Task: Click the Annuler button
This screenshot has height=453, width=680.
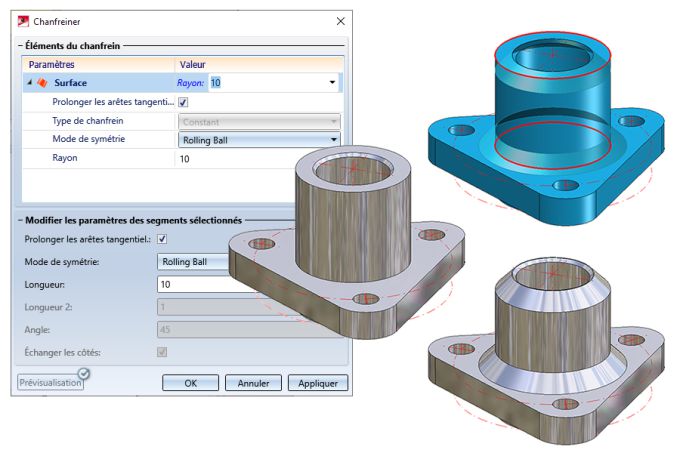Action: (252, 383)
